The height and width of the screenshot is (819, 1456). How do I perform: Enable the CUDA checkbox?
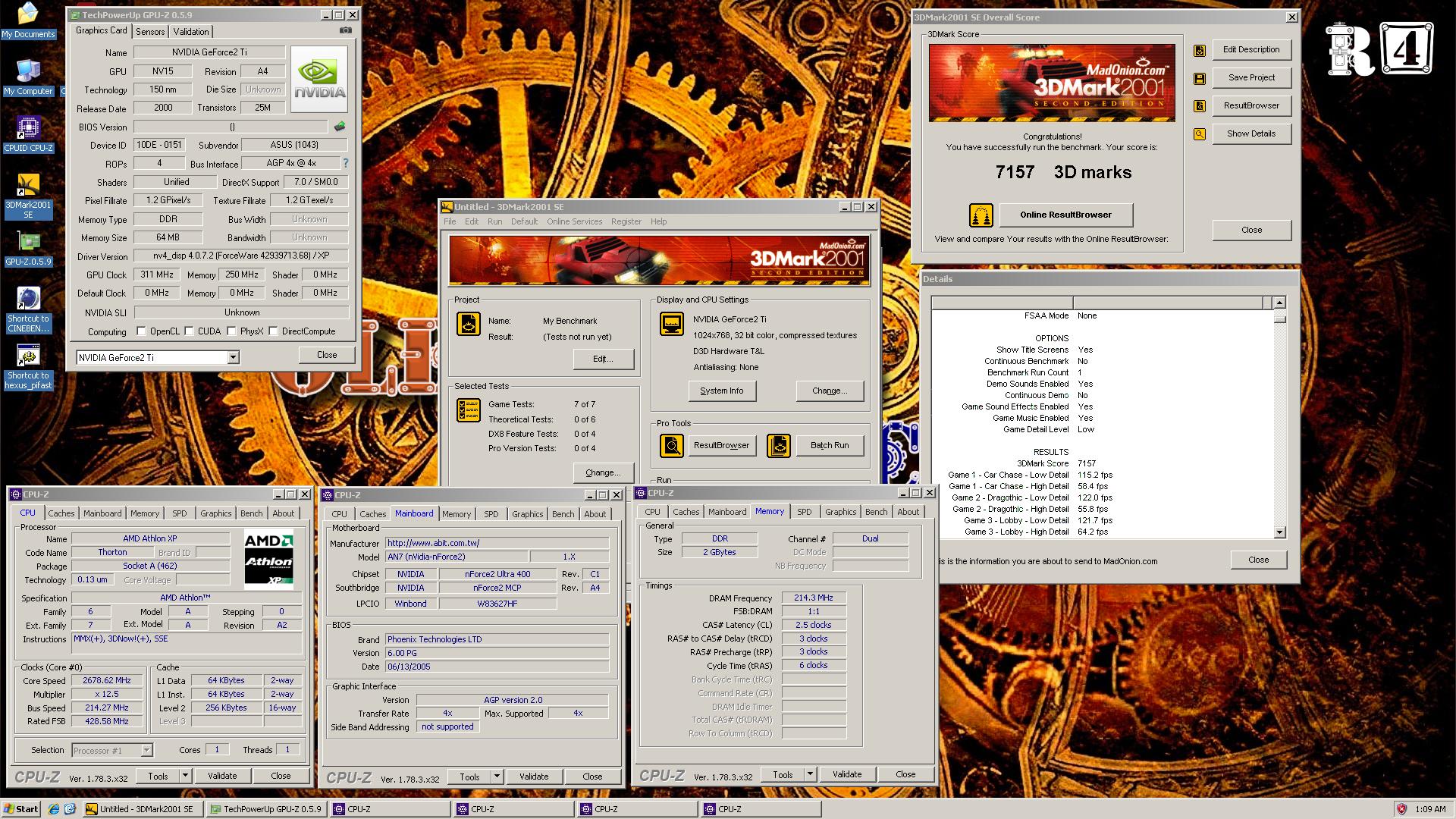click(x=188, y=331)
